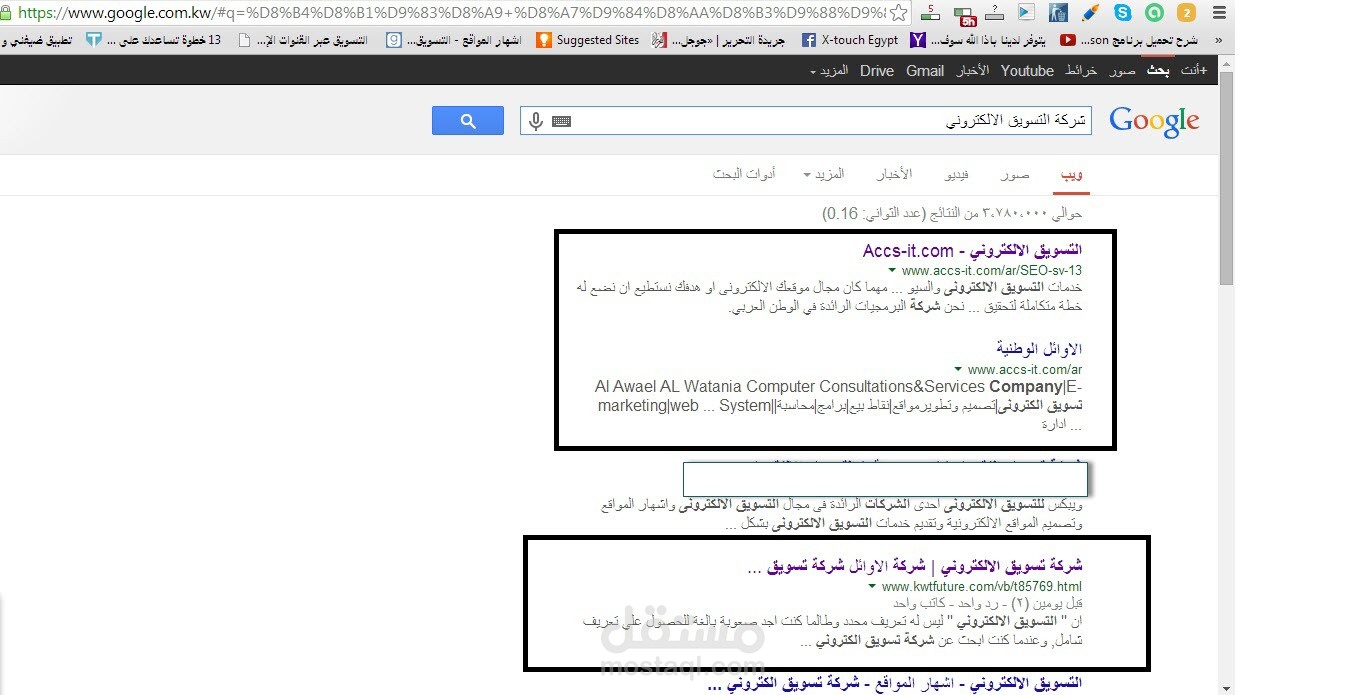1366x695 pixels.
Task: Open الأخبار in the black Google bar
Action: click(x=973, y=71)
